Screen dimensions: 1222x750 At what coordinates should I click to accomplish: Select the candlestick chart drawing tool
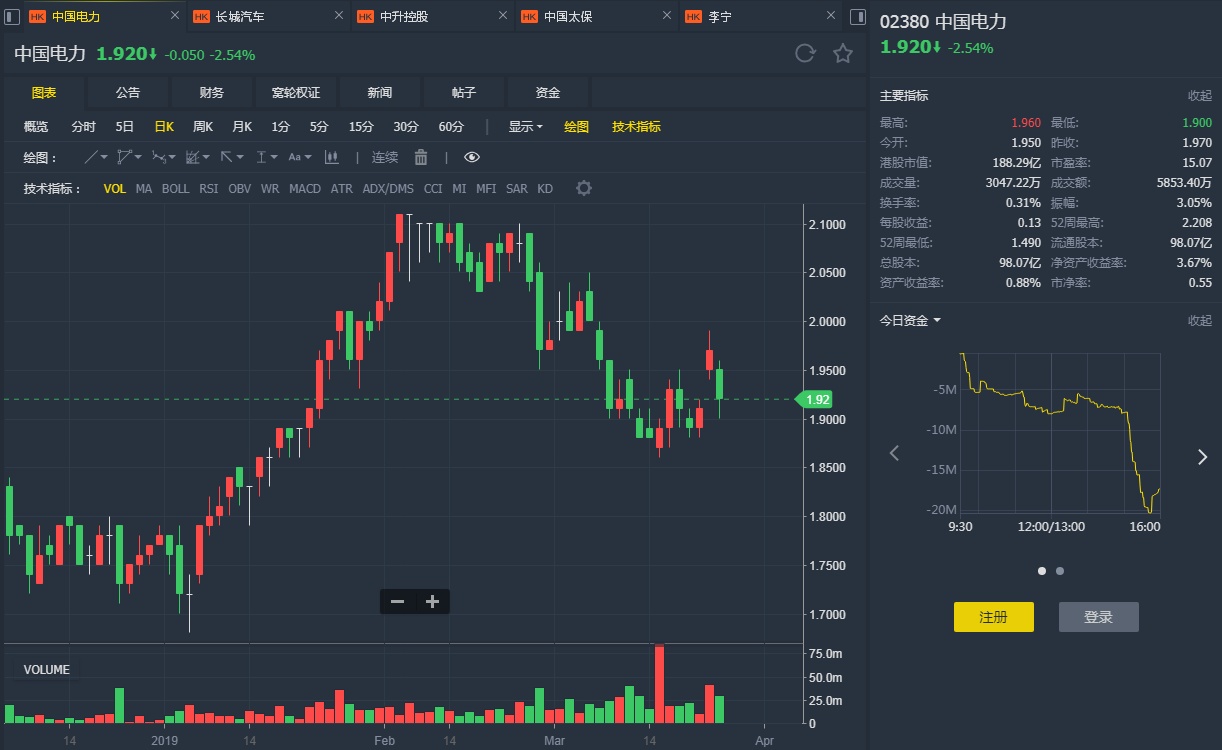(x=332, y=157)
